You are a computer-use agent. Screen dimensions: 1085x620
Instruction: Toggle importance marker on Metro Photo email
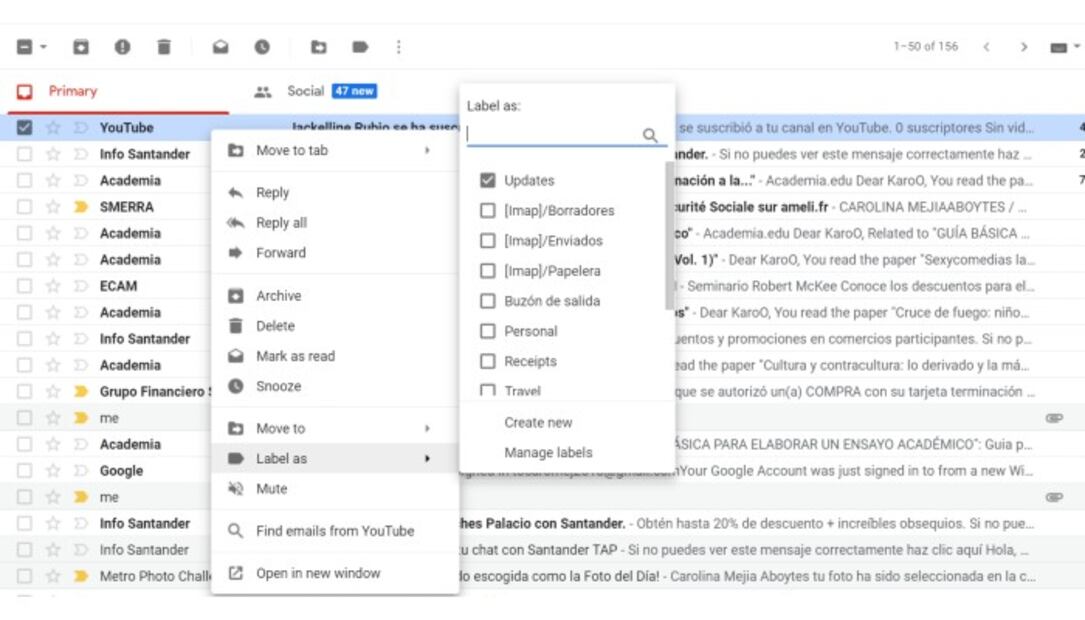tap(81, 576)
